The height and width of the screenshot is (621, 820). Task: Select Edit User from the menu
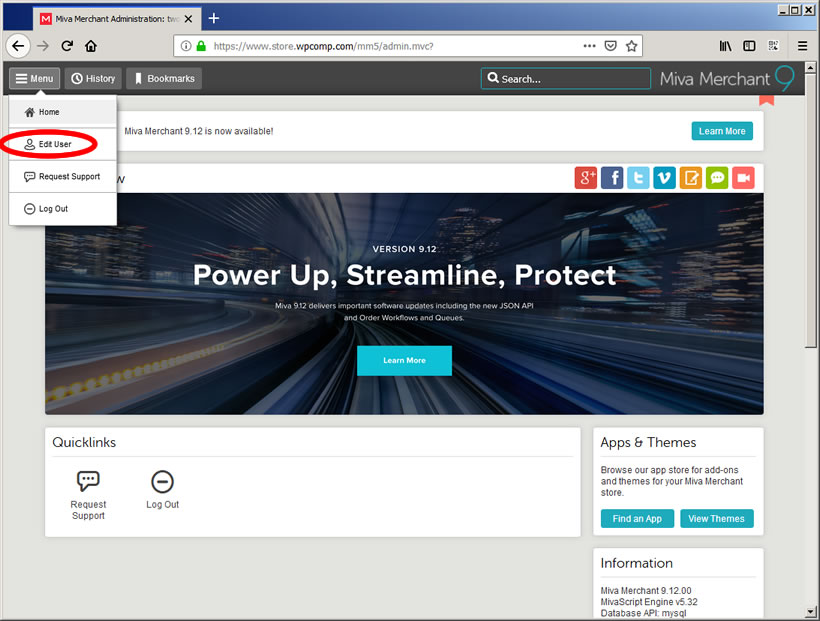click(55, 144)
